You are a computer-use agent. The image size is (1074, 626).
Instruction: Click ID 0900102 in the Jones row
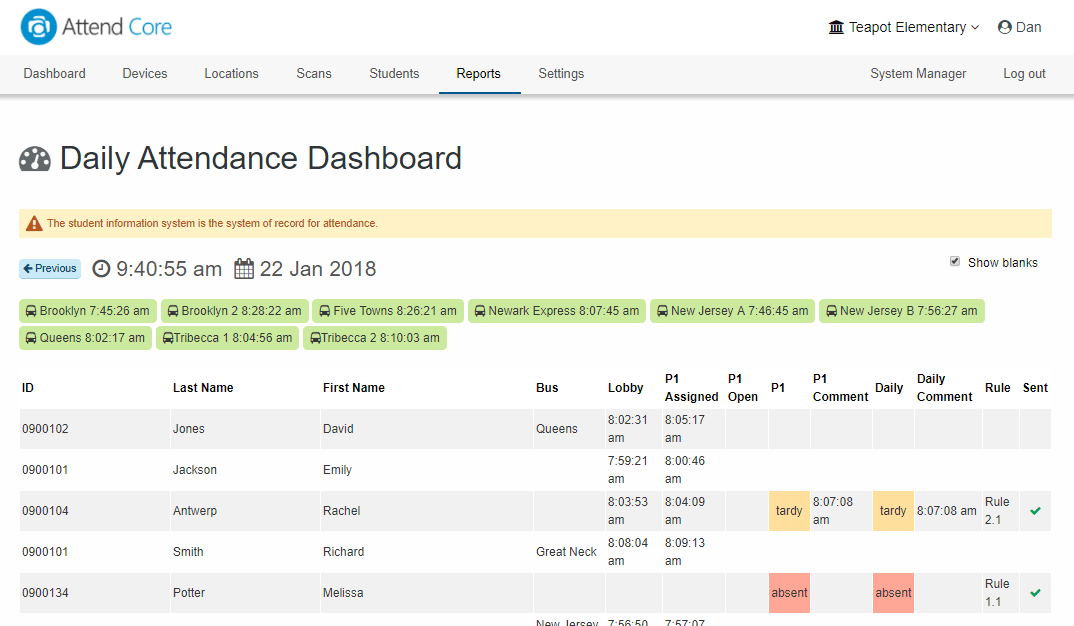[45, 429]
